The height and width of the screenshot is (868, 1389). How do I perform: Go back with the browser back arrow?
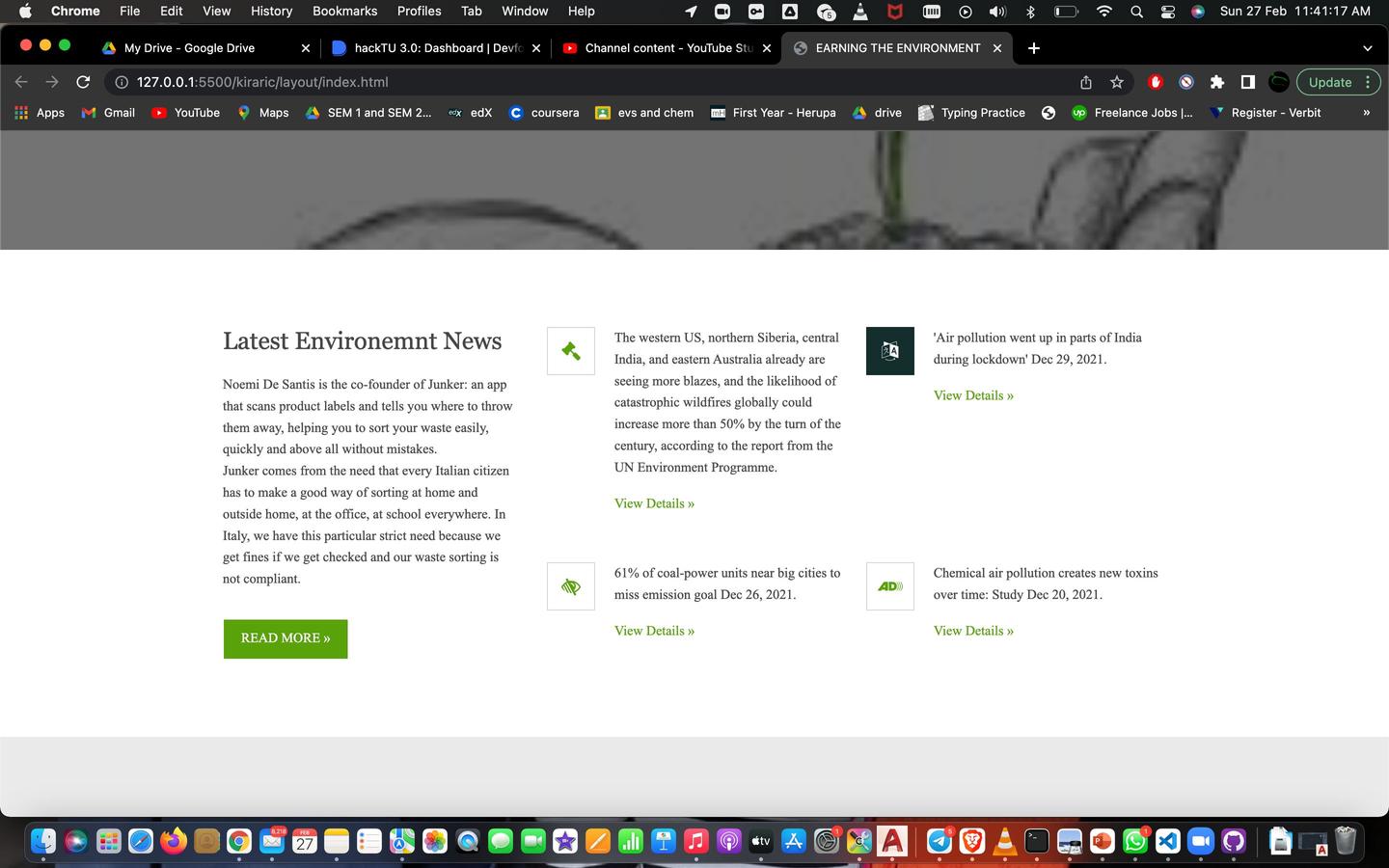point(21,82)
